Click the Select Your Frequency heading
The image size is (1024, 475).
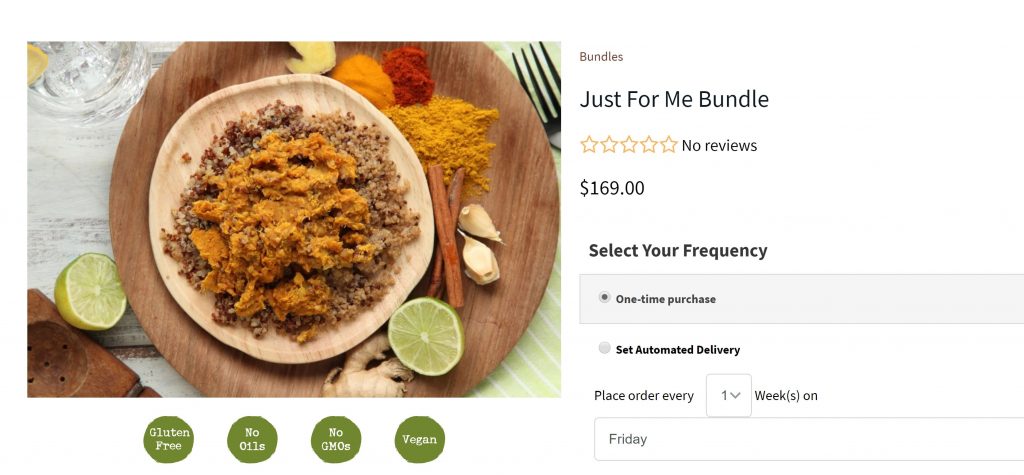click(x=678, y=251)
